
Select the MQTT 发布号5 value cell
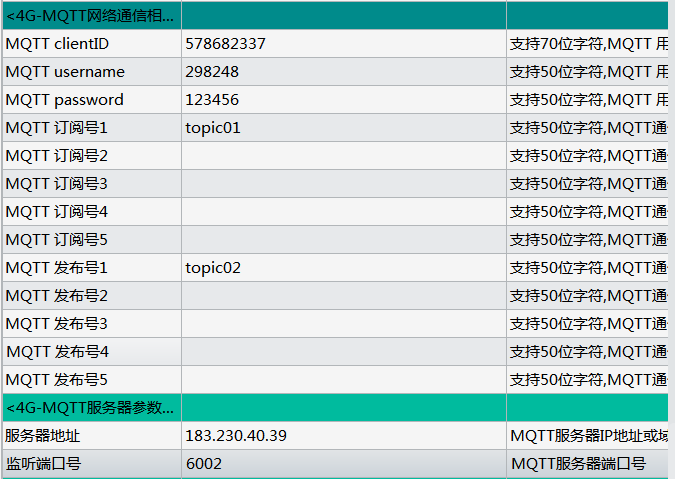(343, 380)
